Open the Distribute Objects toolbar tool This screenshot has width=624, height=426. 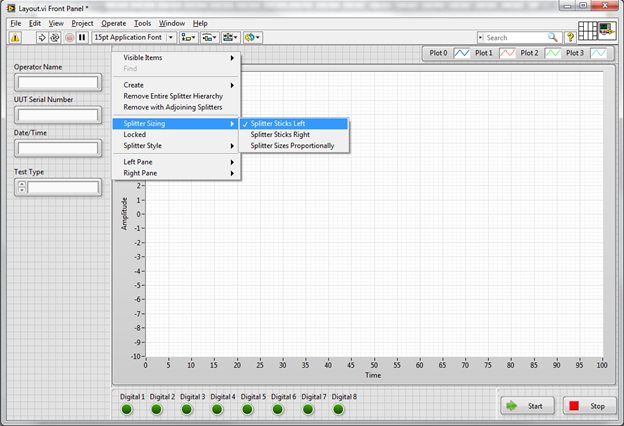pos(209,37)
